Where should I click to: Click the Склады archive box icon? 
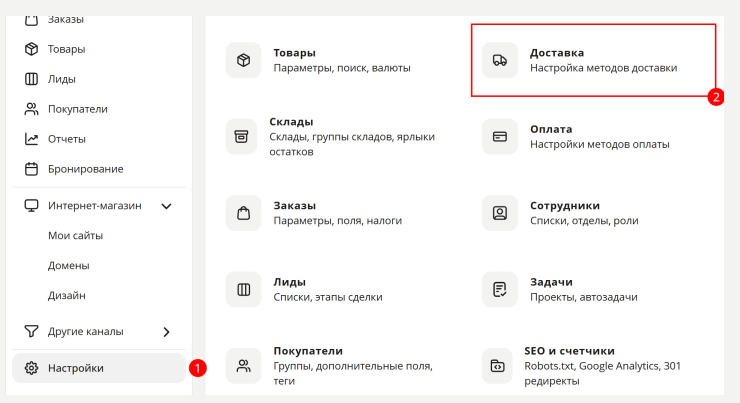(x=241, y=136)
